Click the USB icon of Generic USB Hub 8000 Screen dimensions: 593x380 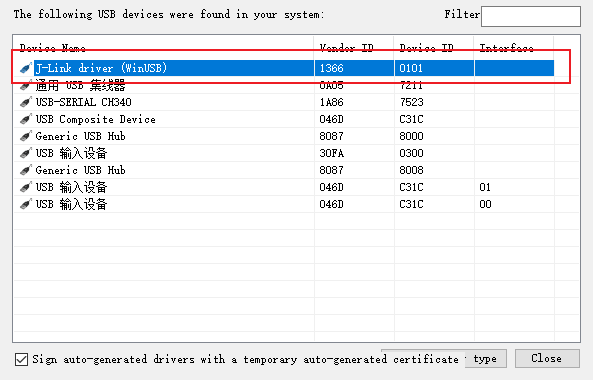pos(26,136)
